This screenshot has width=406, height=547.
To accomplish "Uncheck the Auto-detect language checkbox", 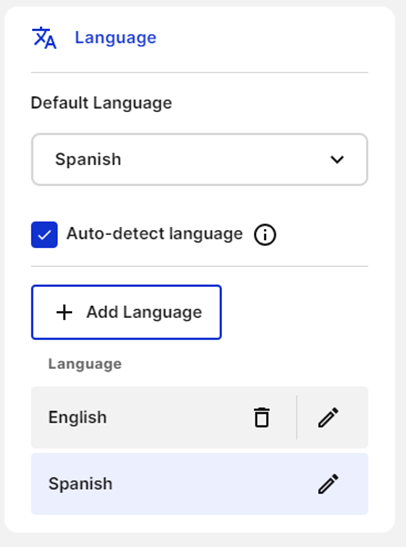I will [x=44, y=235].
